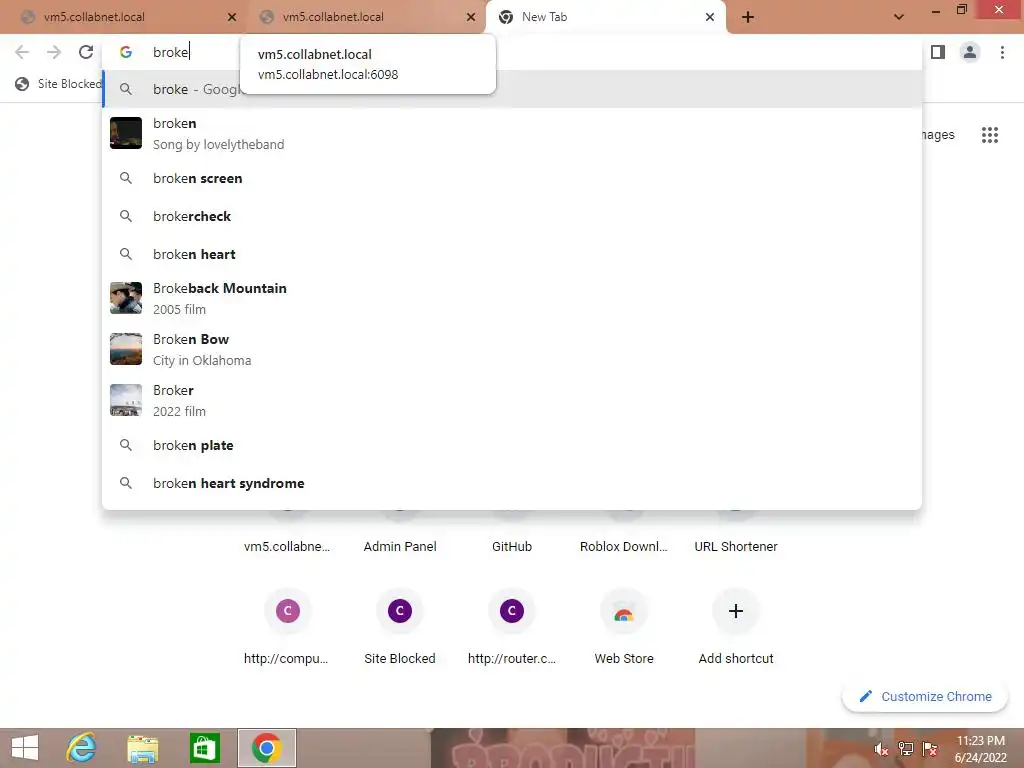Close the New Tab tab

click(x=710, y=17)
